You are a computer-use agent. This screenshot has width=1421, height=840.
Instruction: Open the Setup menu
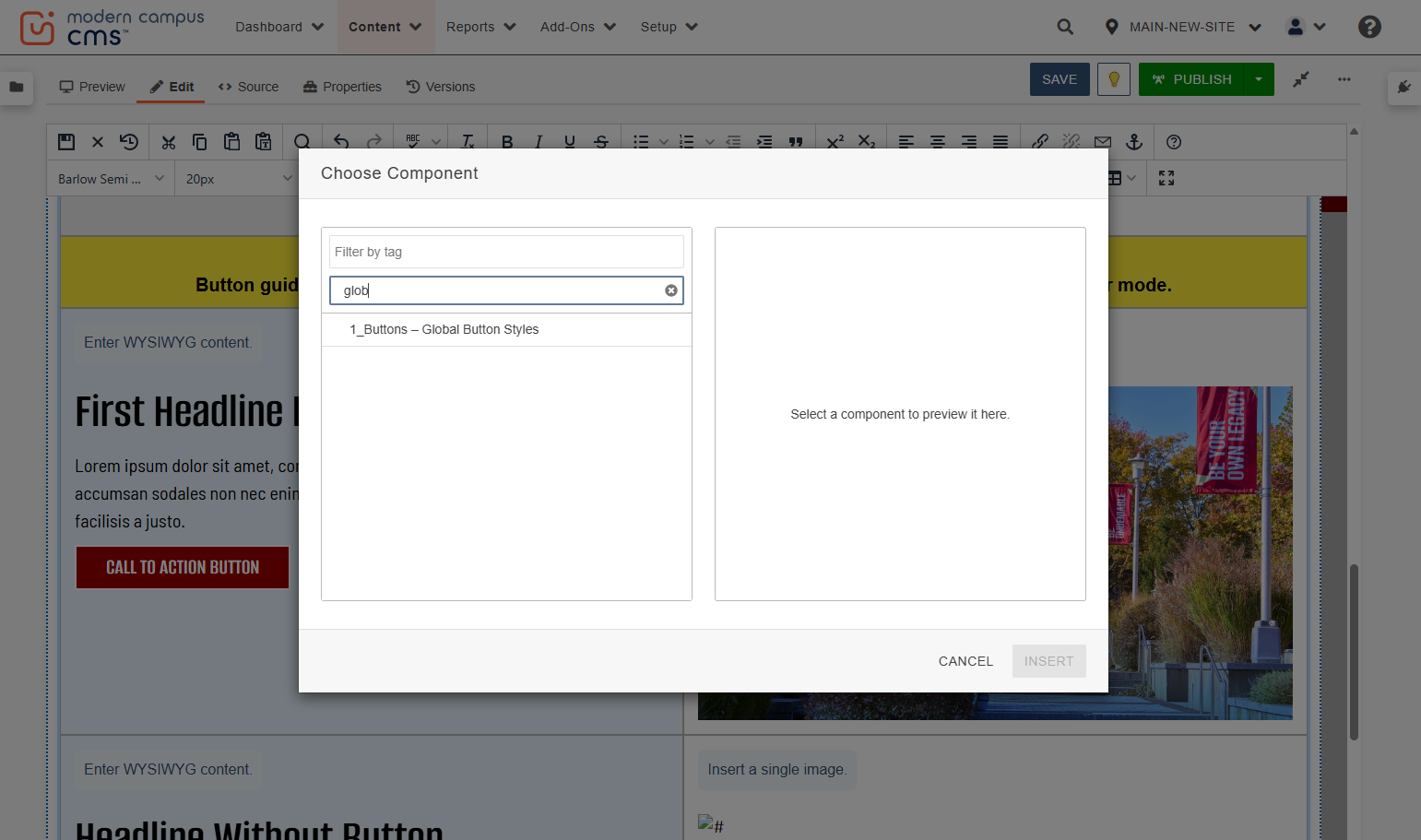pos(669,27)
